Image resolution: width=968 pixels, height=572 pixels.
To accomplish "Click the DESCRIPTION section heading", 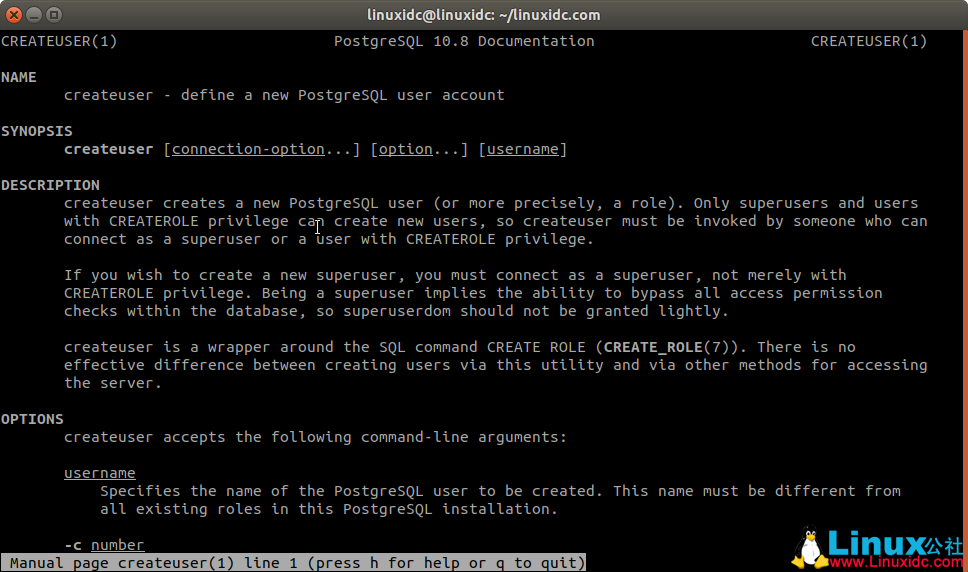I will tap(50, 185).
